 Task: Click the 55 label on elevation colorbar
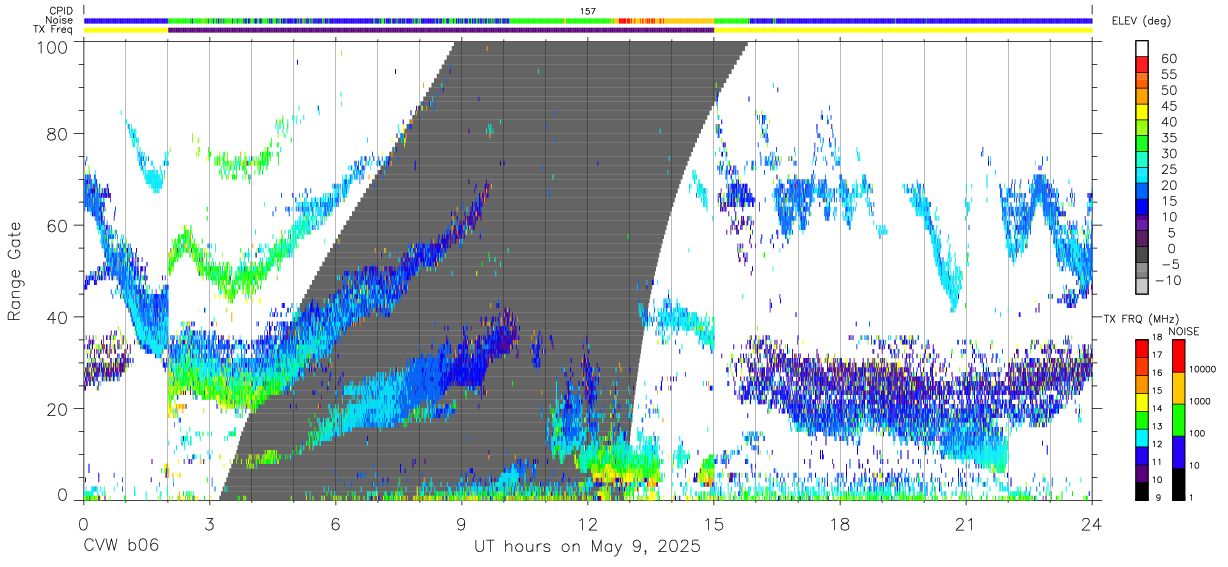tap(1168, 74)
